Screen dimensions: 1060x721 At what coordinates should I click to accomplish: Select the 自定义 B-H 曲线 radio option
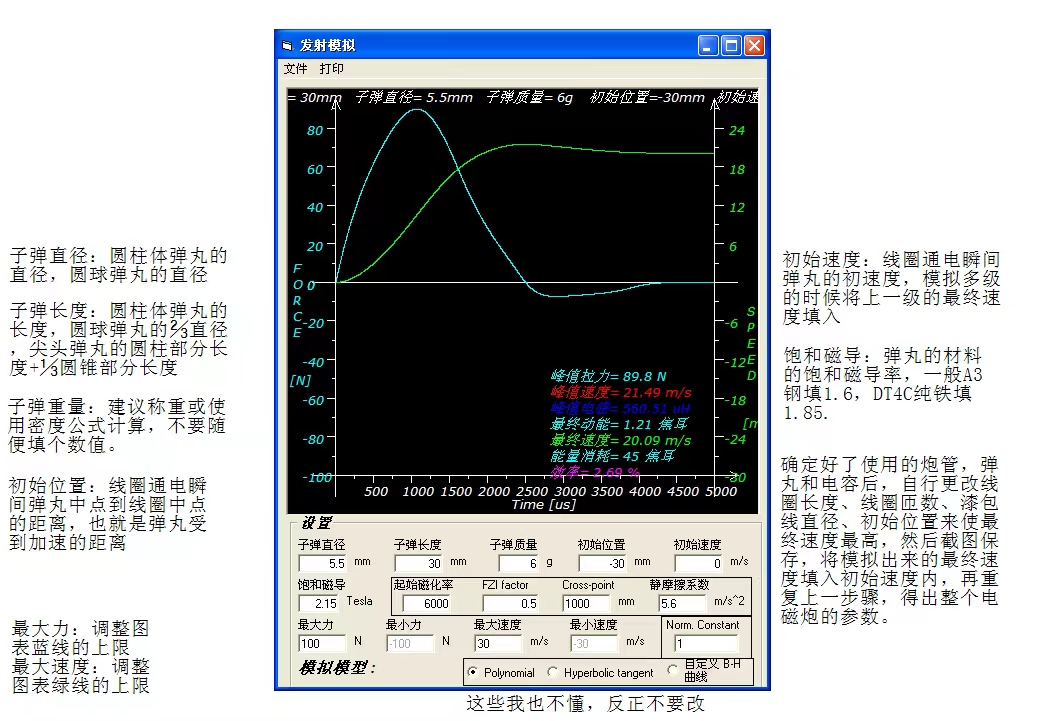tap(672, 670)
